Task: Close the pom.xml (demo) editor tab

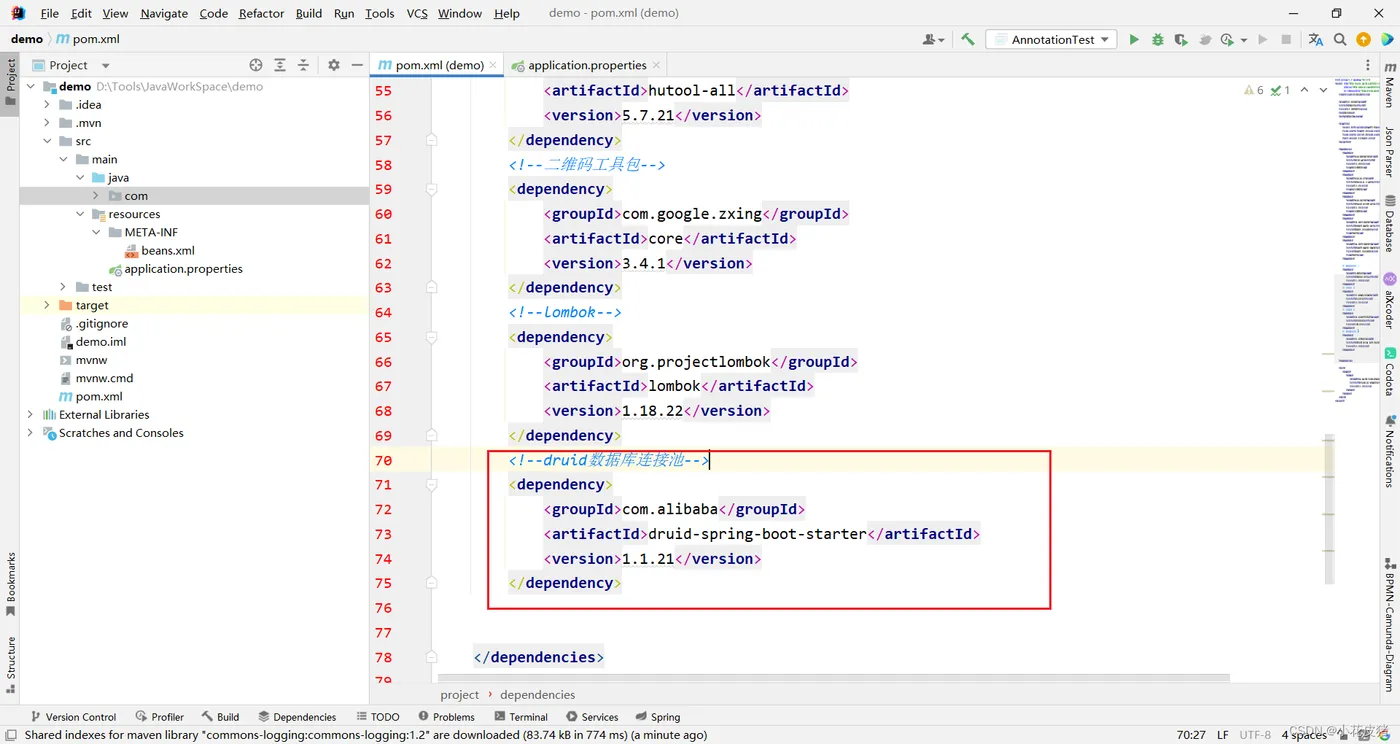Action: pyautogui.click(x=492, y=65)
